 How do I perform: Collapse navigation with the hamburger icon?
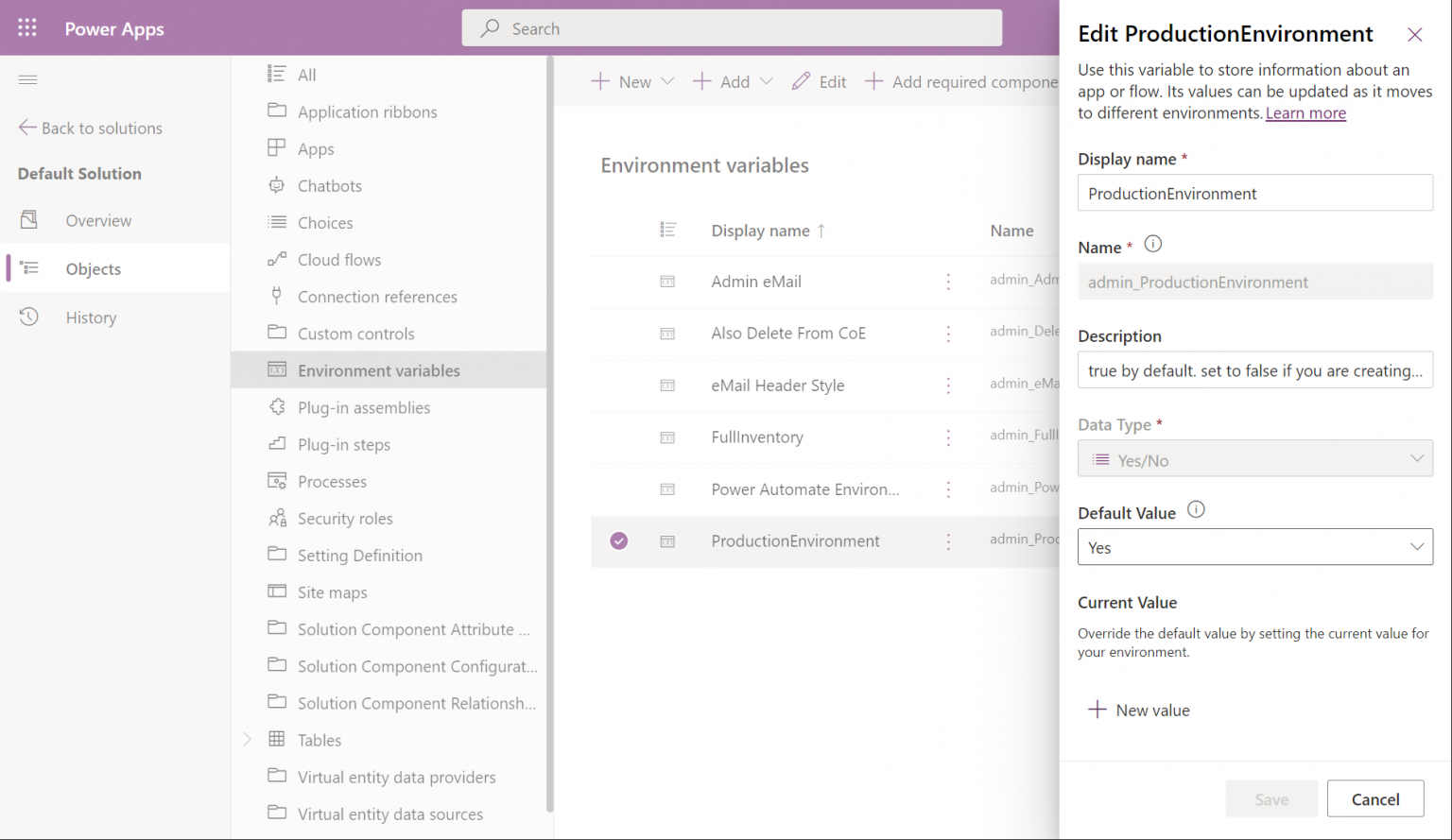point(27,79)
